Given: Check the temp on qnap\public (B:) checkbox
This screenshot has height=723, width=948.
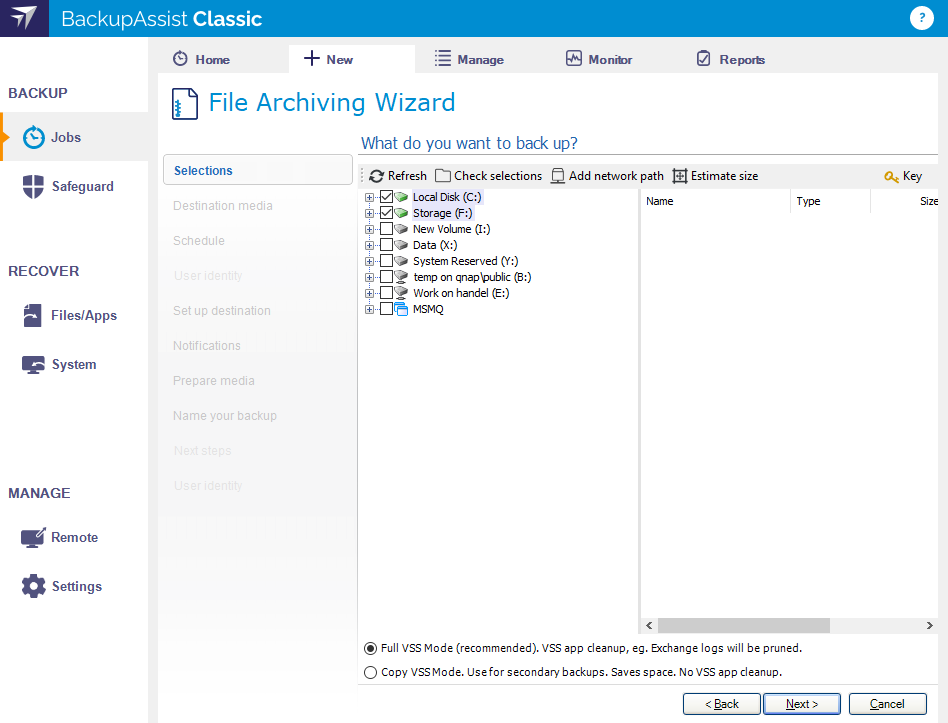Looking at the screenshot, I should (x=386, y=277).
